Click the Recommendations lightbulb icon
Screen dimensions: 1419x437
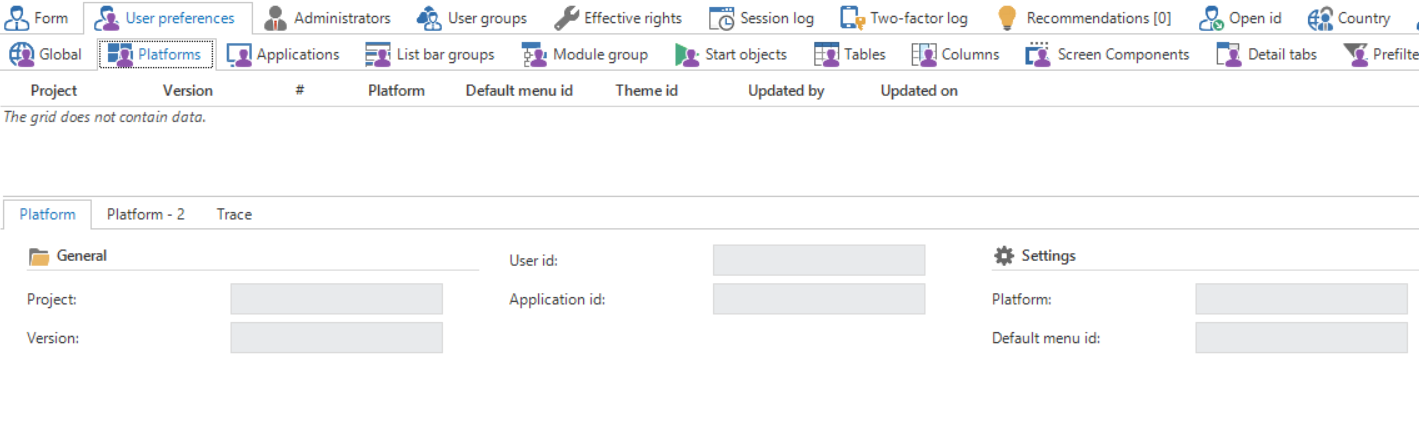click(1007, 18)
